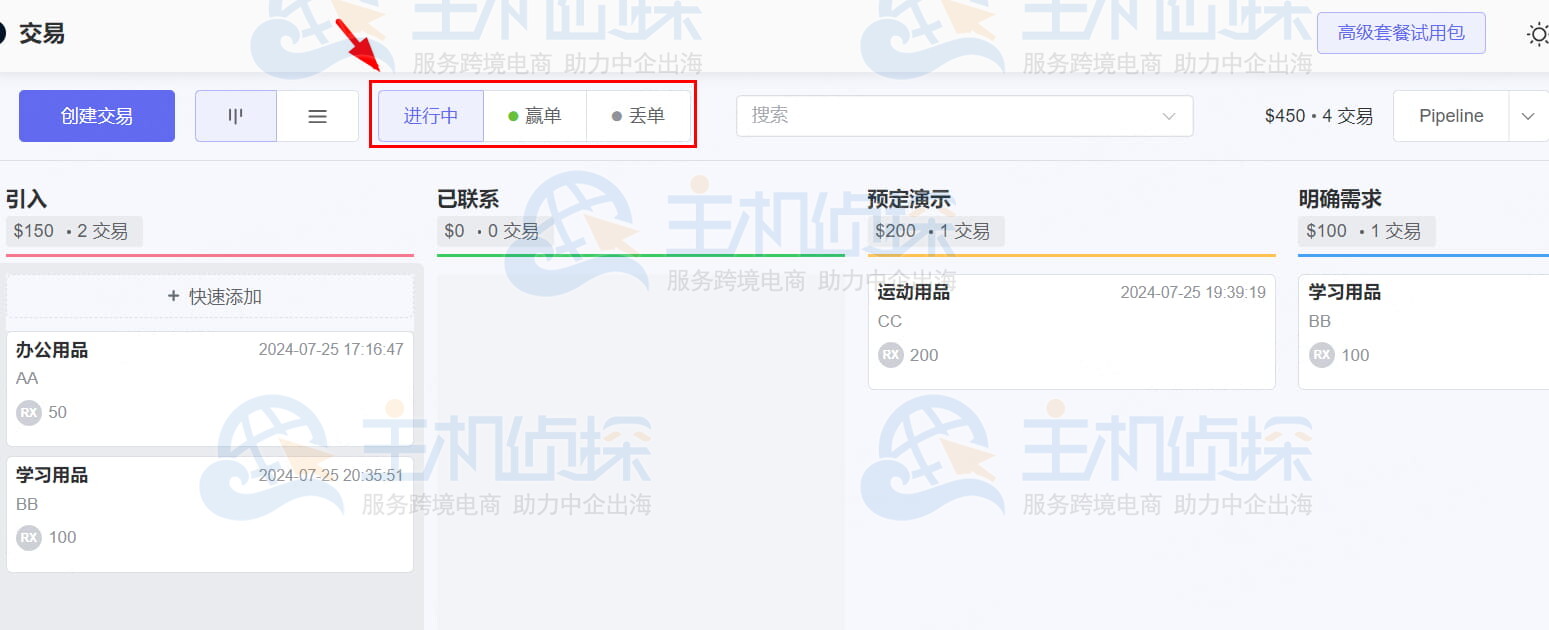
Task: Open the 高级套餐试用包 link
Action: click(x=1400, y=32)
